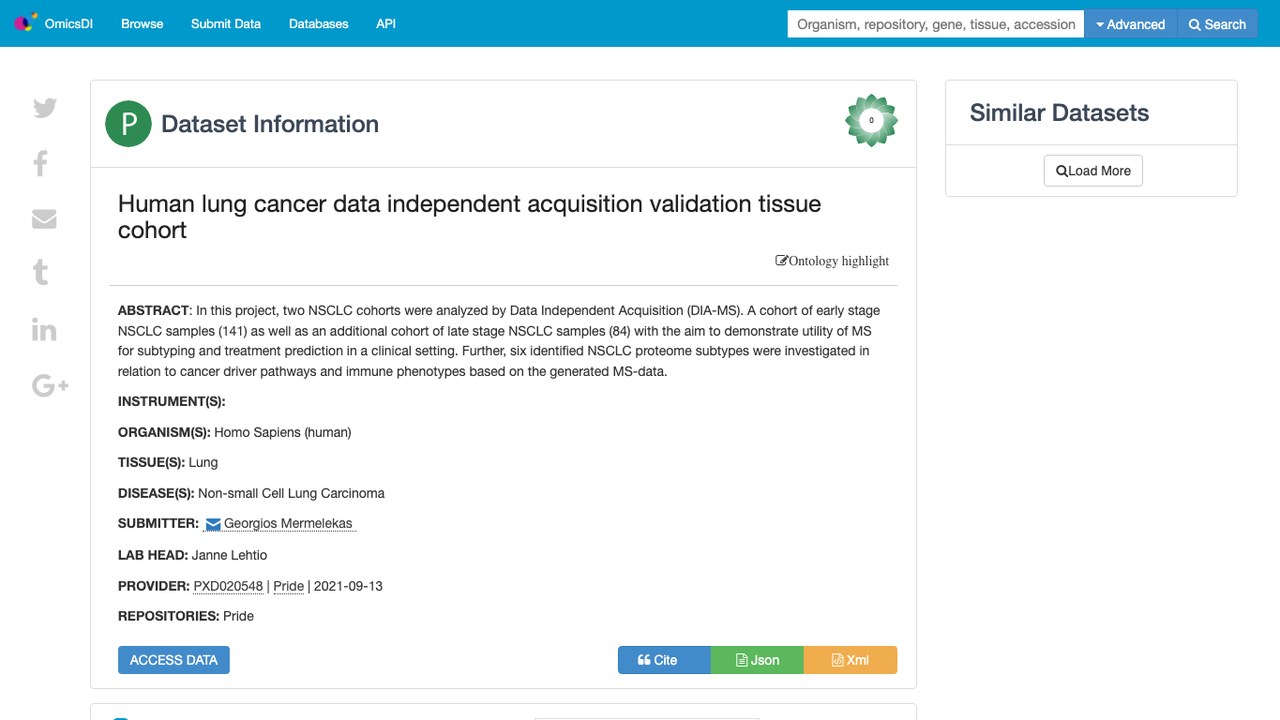Click the Search button

(x=1217, y=24)
